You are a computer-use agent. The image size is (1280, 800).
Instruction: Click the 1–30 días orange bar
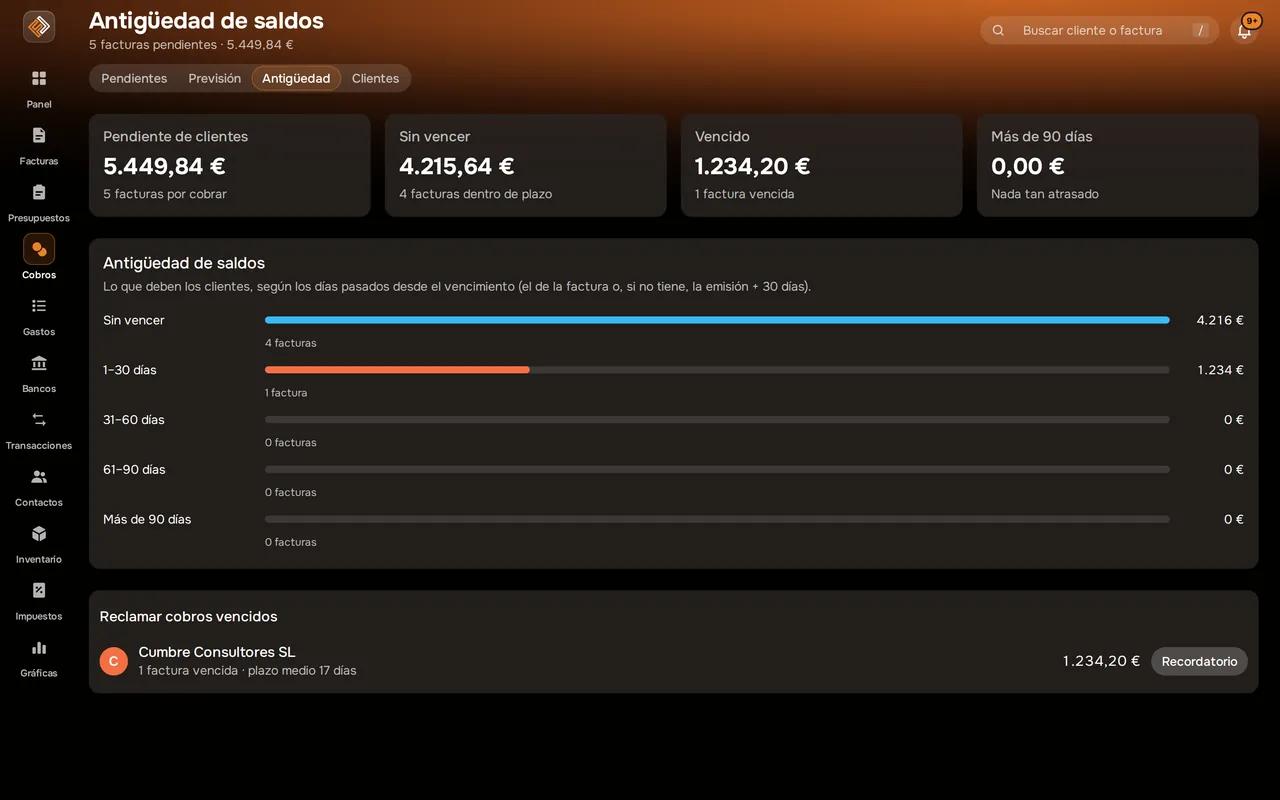coord(397,370)
